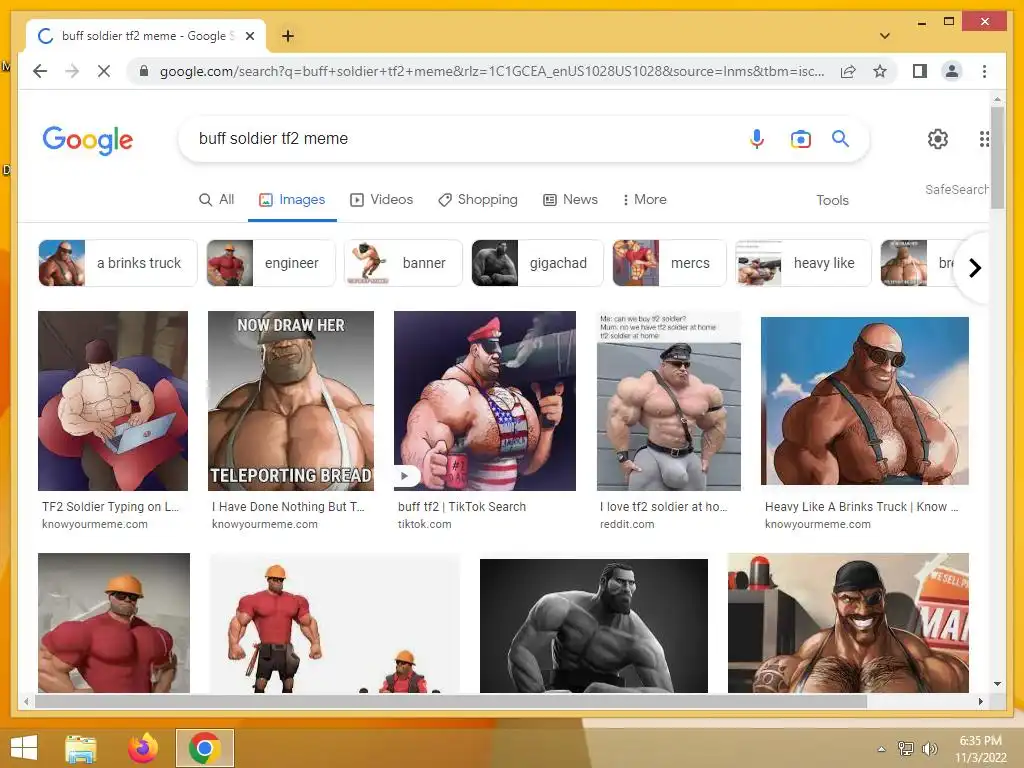Open the close-up buff engineer image
The width and height of the screenshot is (1024, 768).
(114, 622)
